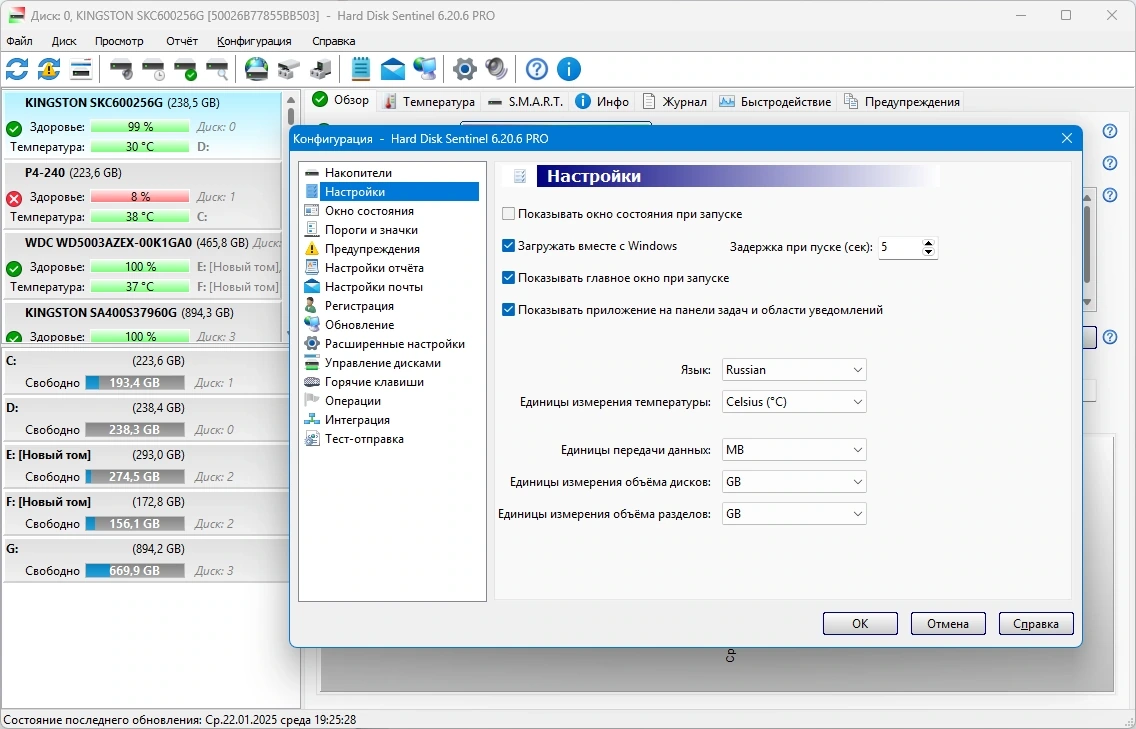Switch to the Температура tab

[429, 101]
